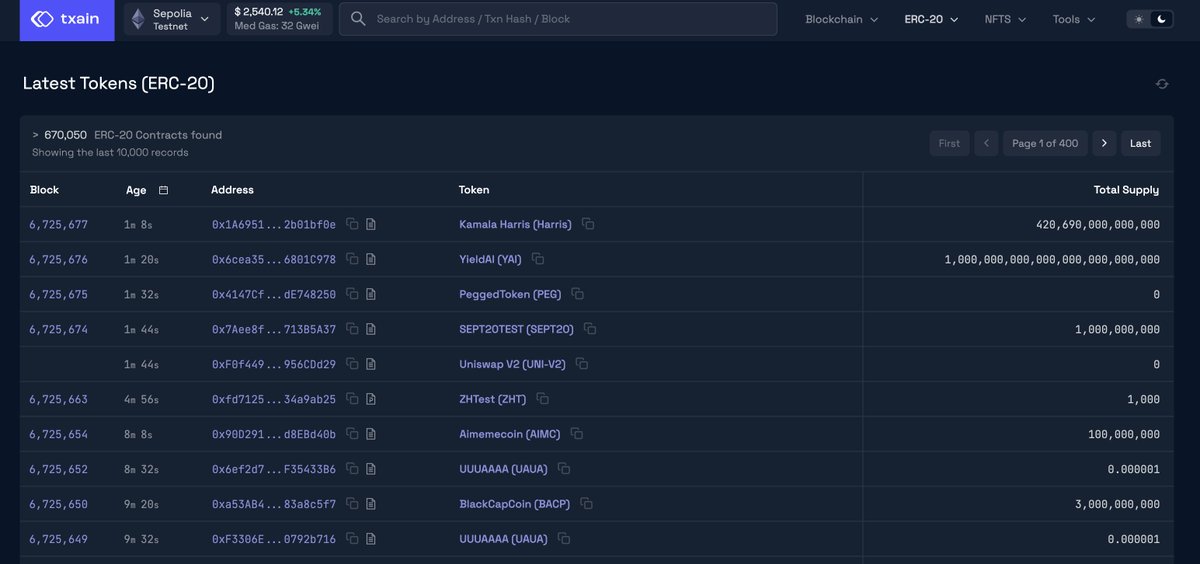This screenshot has width=1200, height=564.
Task: Open contract icon for 0x6cea35...6801C978
Action: (x=371, y=260)
